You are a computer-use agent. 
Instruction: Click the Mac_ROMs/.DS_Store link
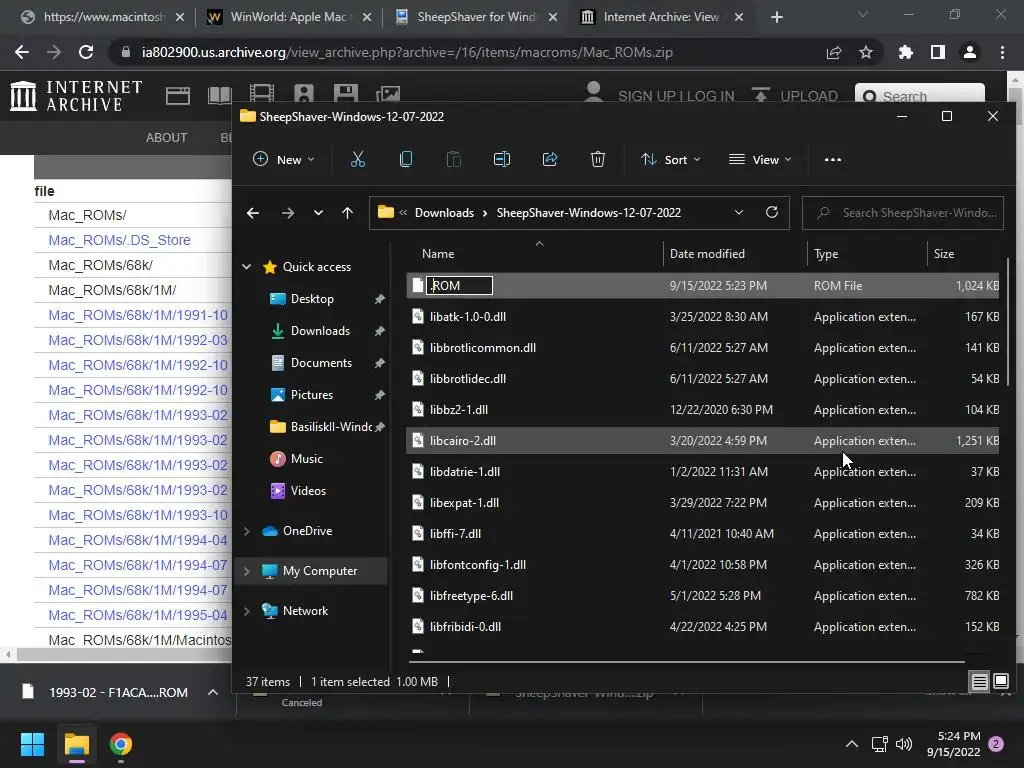click(x=120, y=240)
